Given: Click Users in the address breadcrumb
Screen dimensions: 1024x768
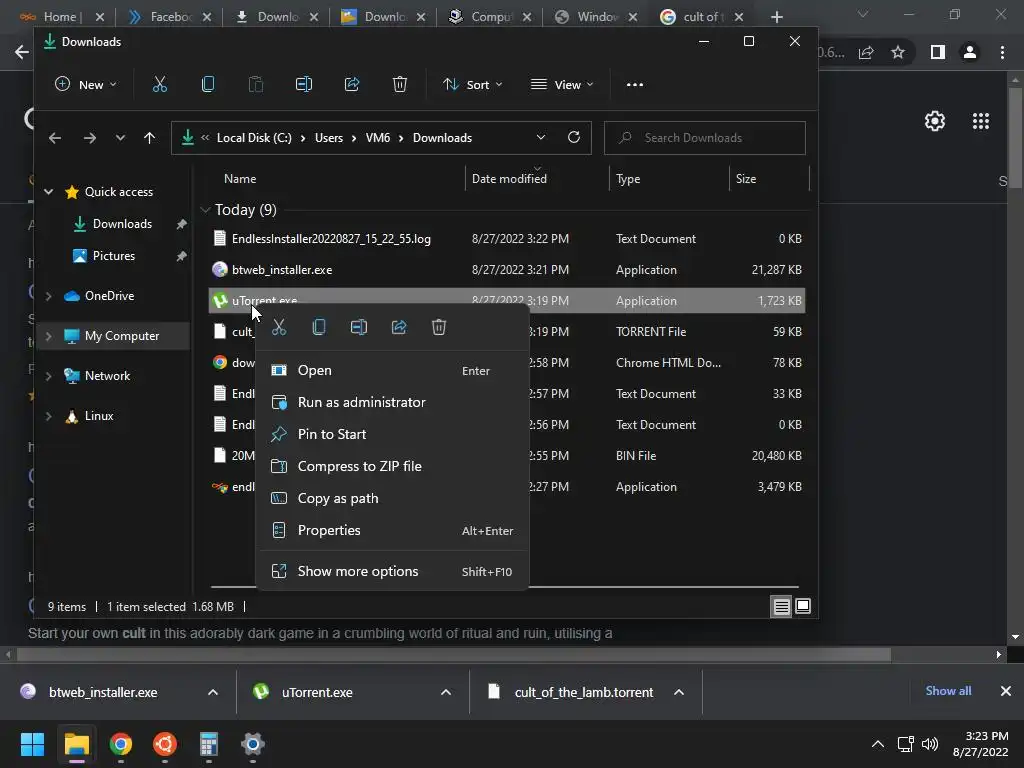Looking at the screenshot, I should tap(328, 138).
